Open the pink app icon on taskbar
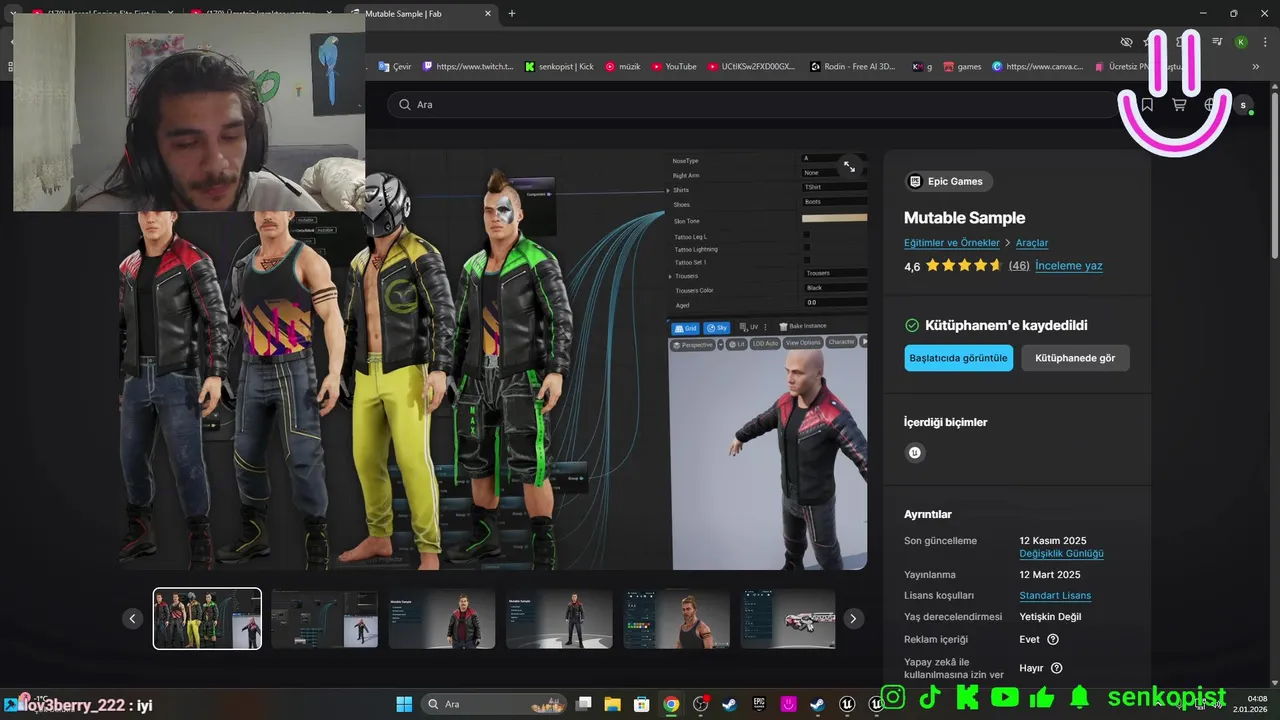 click(789, 704)
